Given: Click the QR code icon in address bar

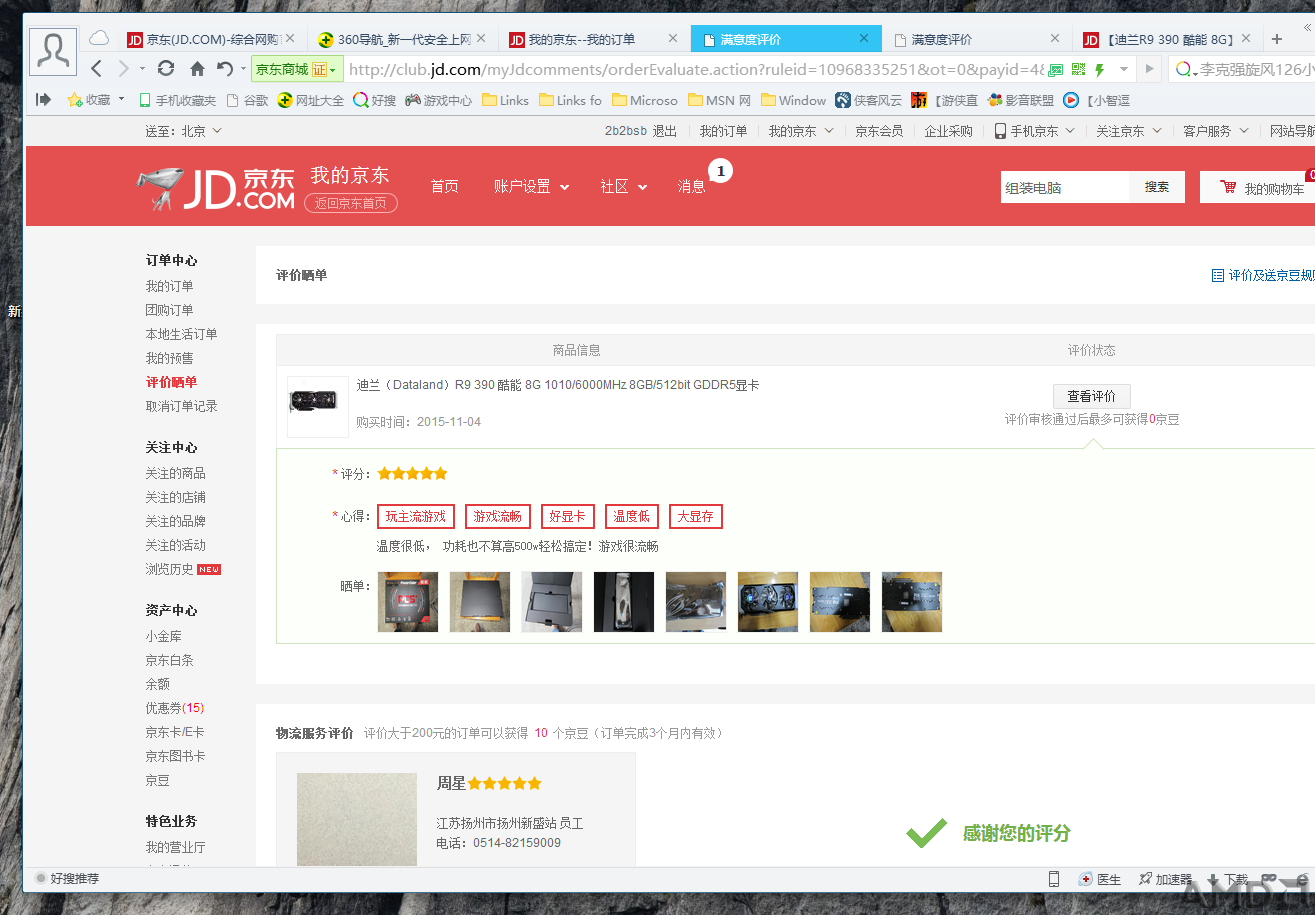Looking at the screenshot, I should click(x=1078, y=70).
